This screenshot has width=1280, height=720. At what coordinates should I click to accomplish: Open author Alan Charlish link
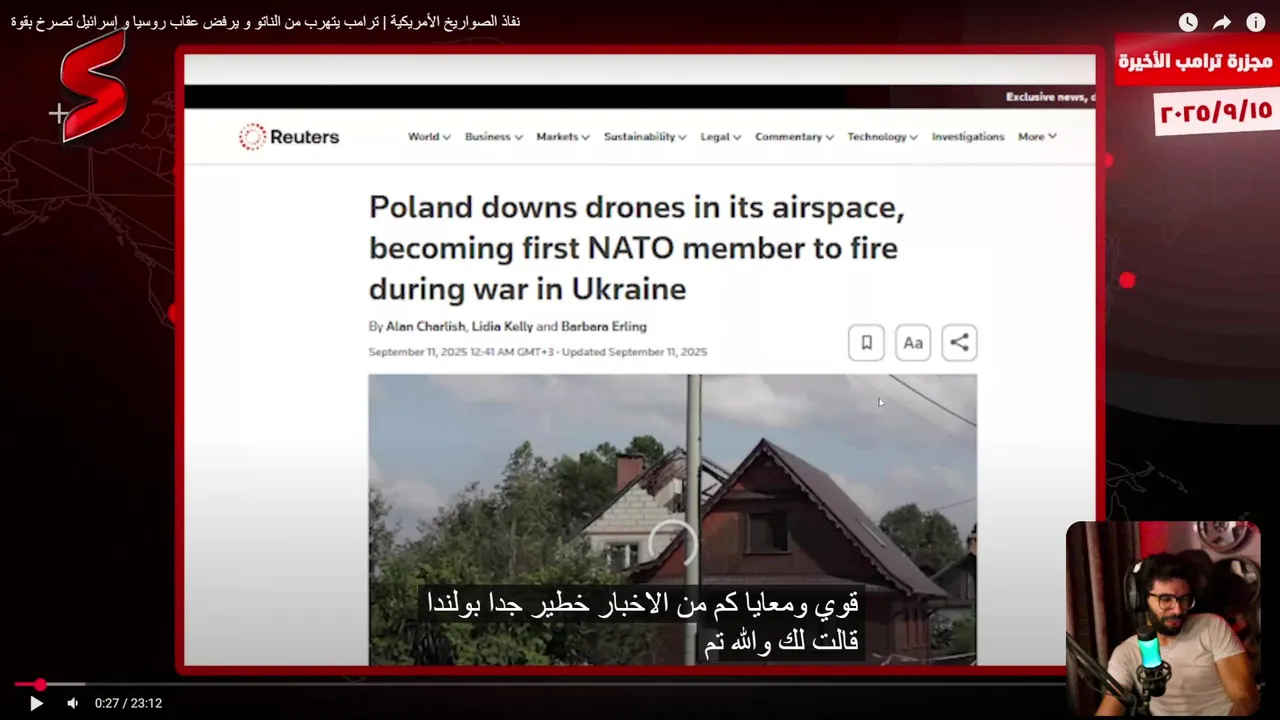(x=425, y=327)
